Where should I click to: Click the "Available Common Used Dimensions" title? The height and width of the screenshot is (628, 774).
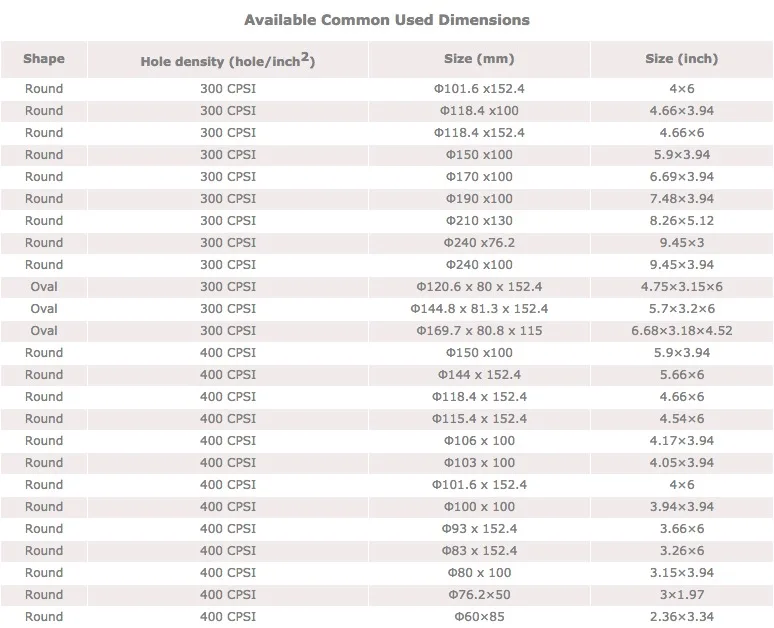click(387, 20)
